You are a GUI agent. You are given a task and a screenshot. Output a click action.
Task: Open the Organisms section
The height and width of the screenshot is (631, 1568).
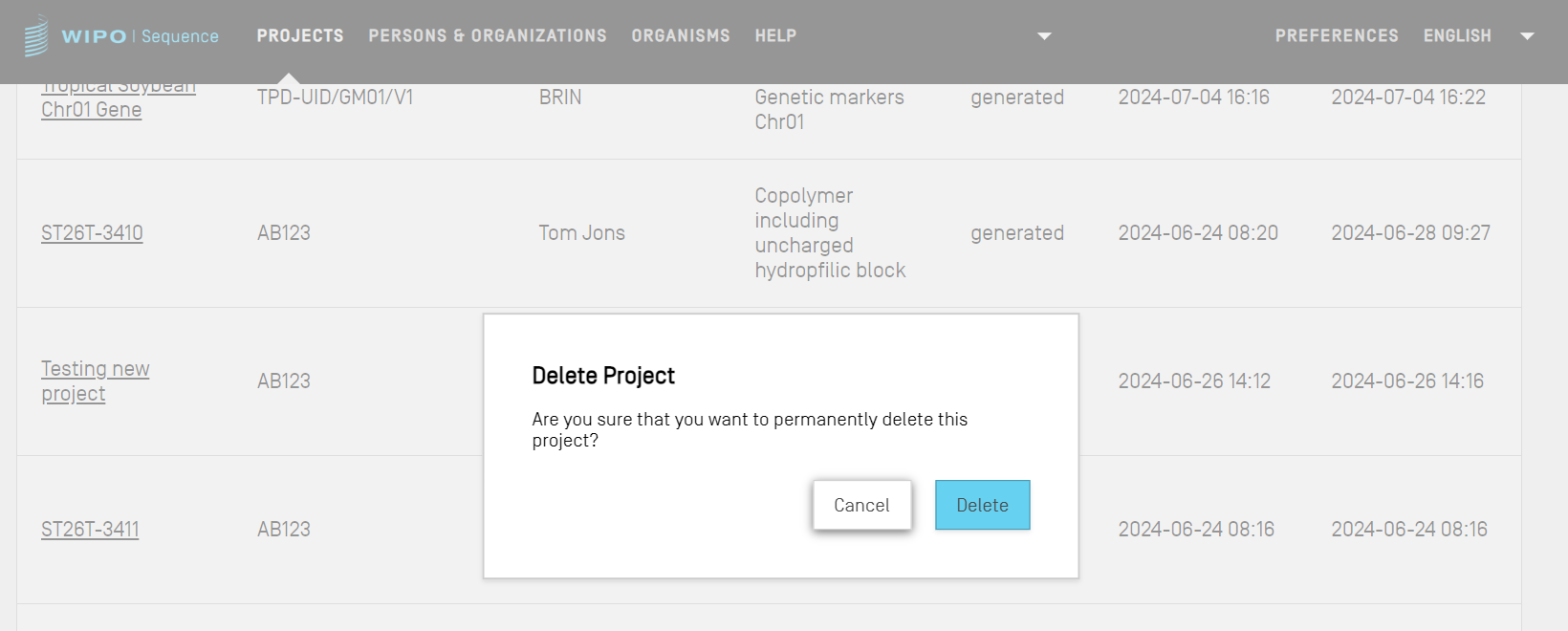click(681, 36)
